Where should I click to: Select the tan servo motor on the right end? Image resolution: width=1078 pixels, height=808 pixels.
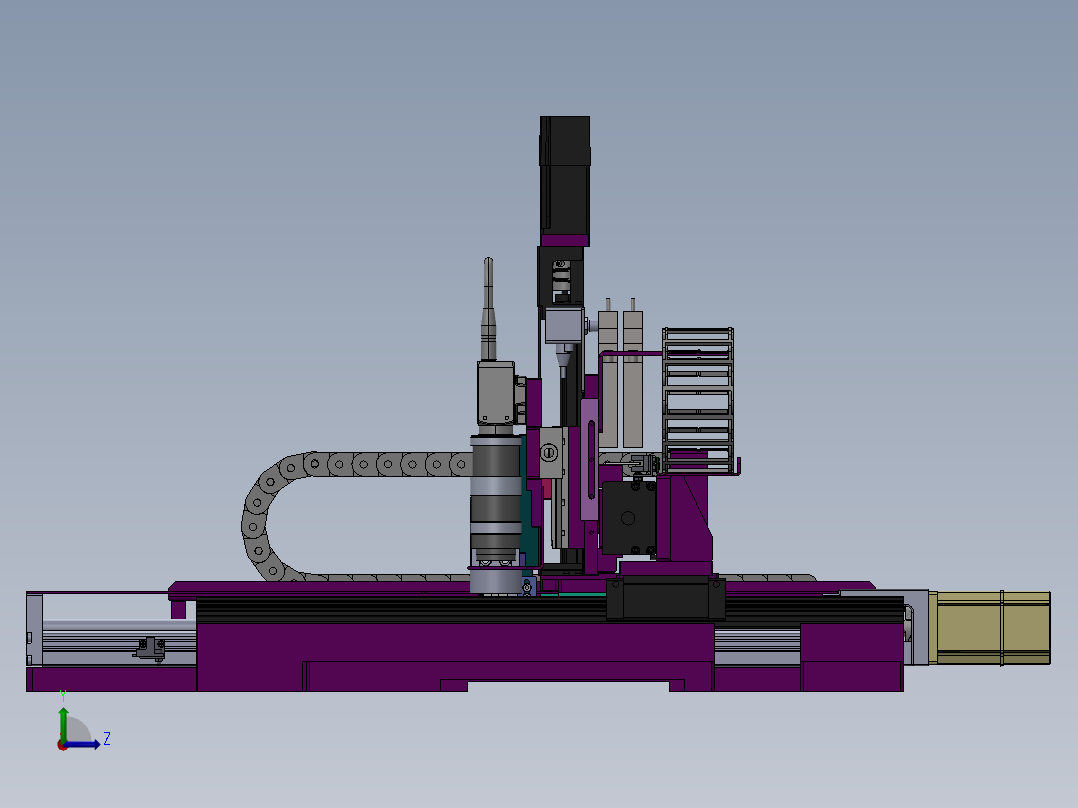point(990,628)
